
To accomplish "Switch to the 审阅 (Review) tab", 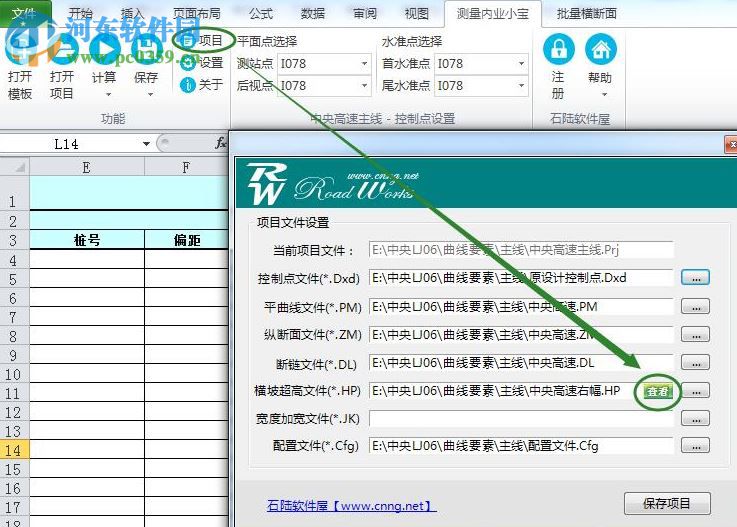I will [x=365, y=14].
